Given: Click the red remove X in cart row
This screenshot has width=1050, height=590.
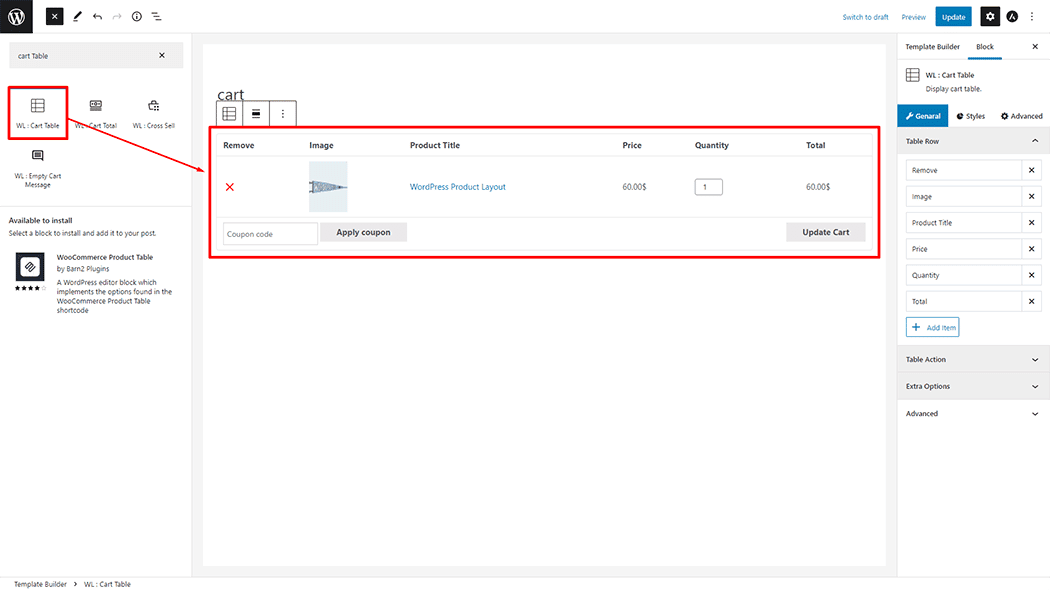Looking at the screenshot, I should pyautogui.click(x=230, y=187).
